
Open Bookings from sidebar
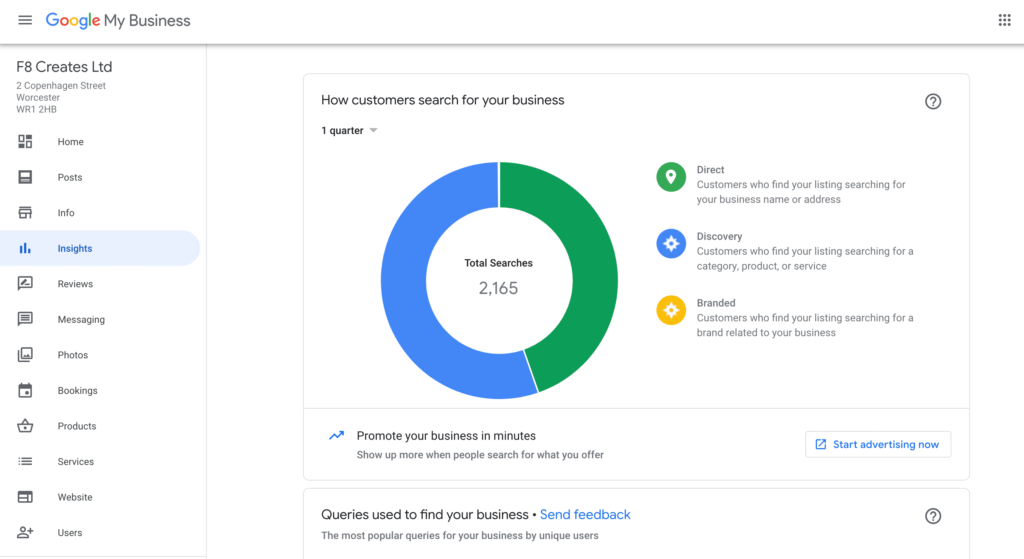(100, 390)
